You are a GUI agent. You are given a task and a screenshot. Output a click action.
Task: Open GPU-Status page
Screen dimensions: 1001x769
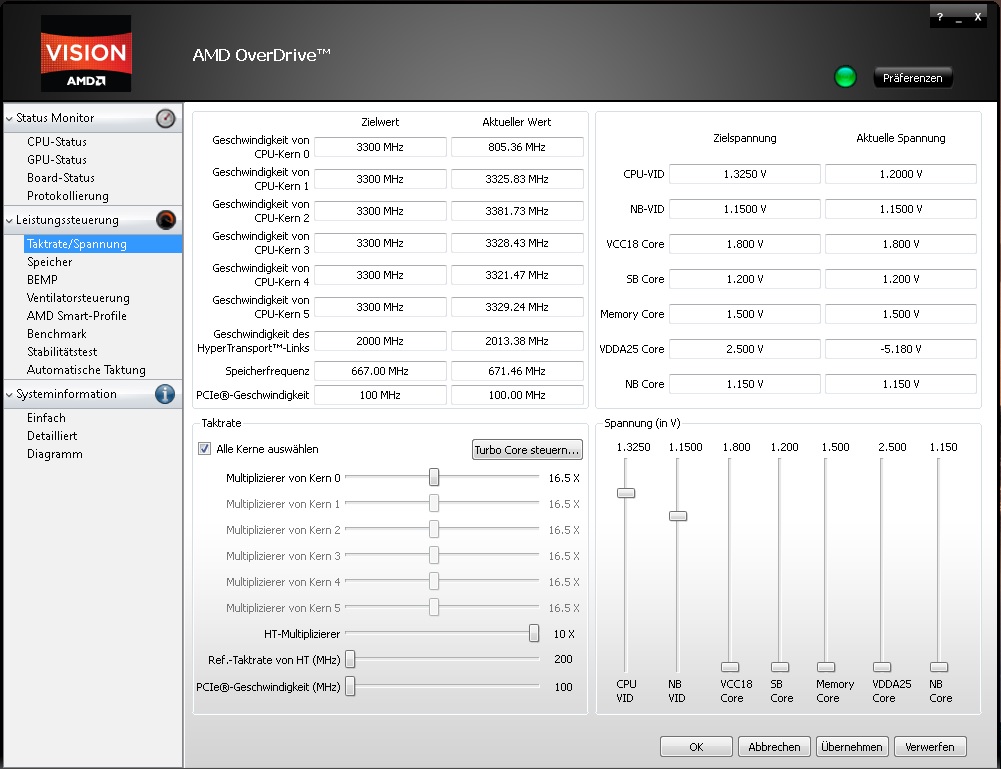pyautogui.click(x=57, y=160)
